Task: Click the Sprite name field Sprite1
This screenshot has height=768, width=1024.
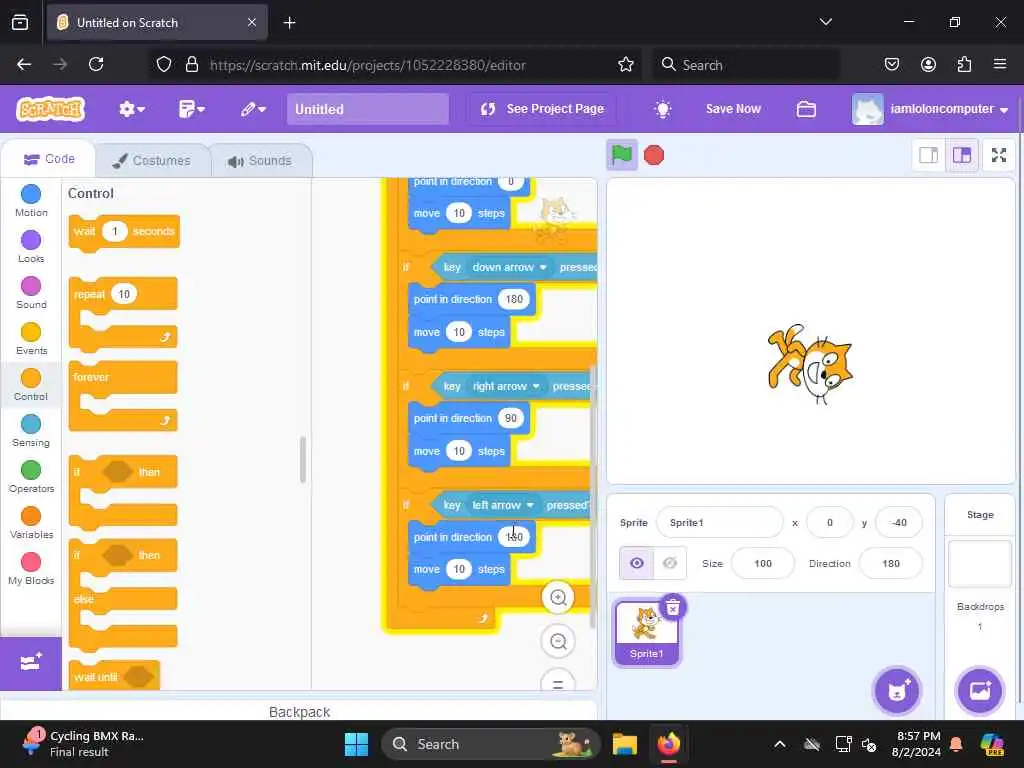Action: click(x=719, y=522)
